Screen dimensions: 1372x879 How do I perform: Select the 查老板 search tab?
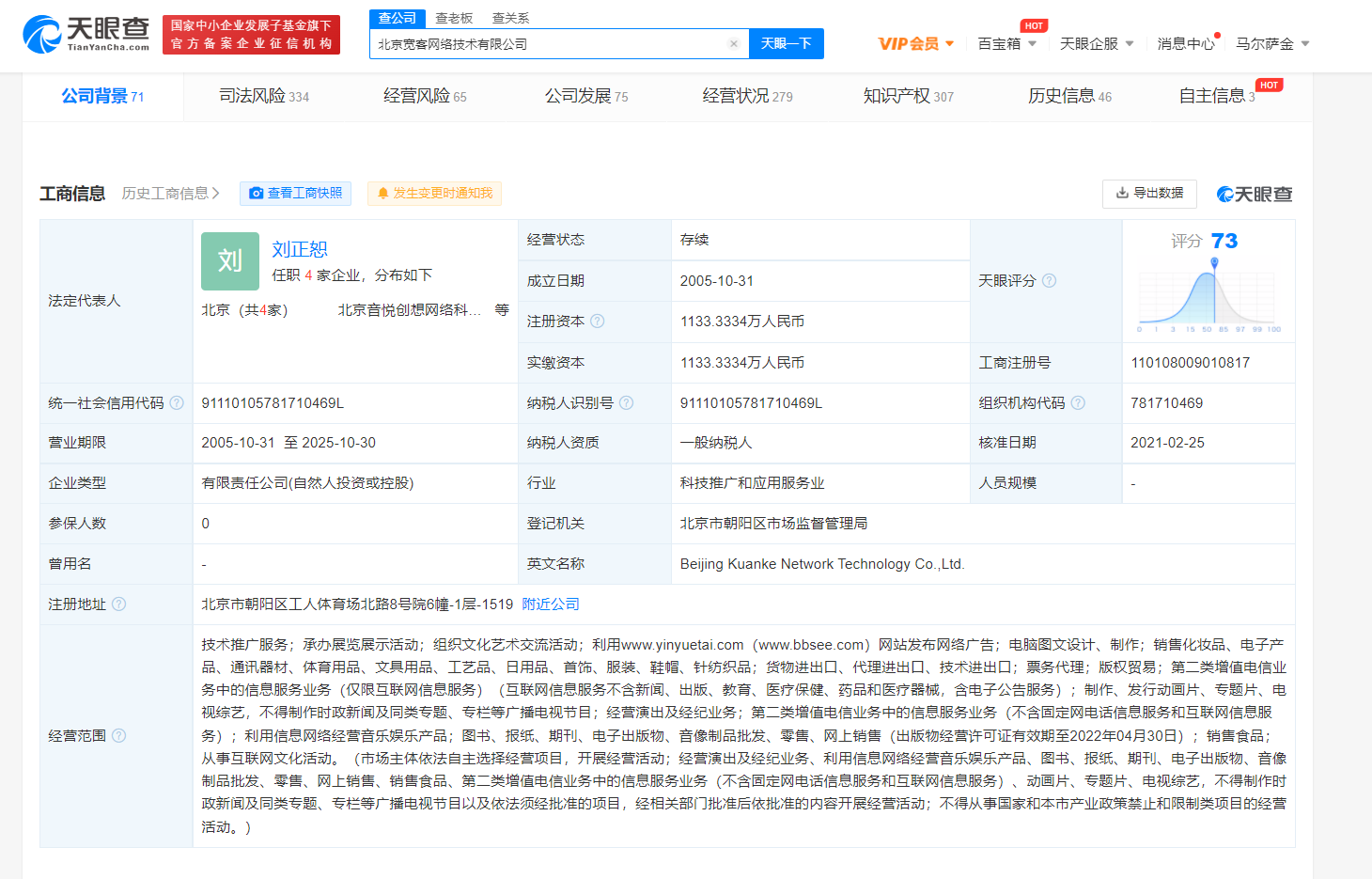pos(454,19)
